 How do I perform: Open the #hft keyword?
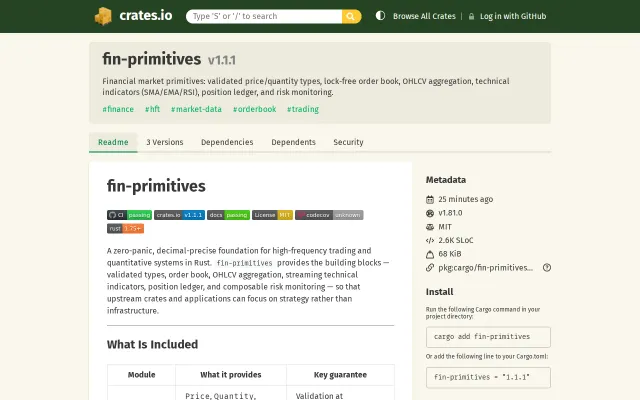coord(152,109)
